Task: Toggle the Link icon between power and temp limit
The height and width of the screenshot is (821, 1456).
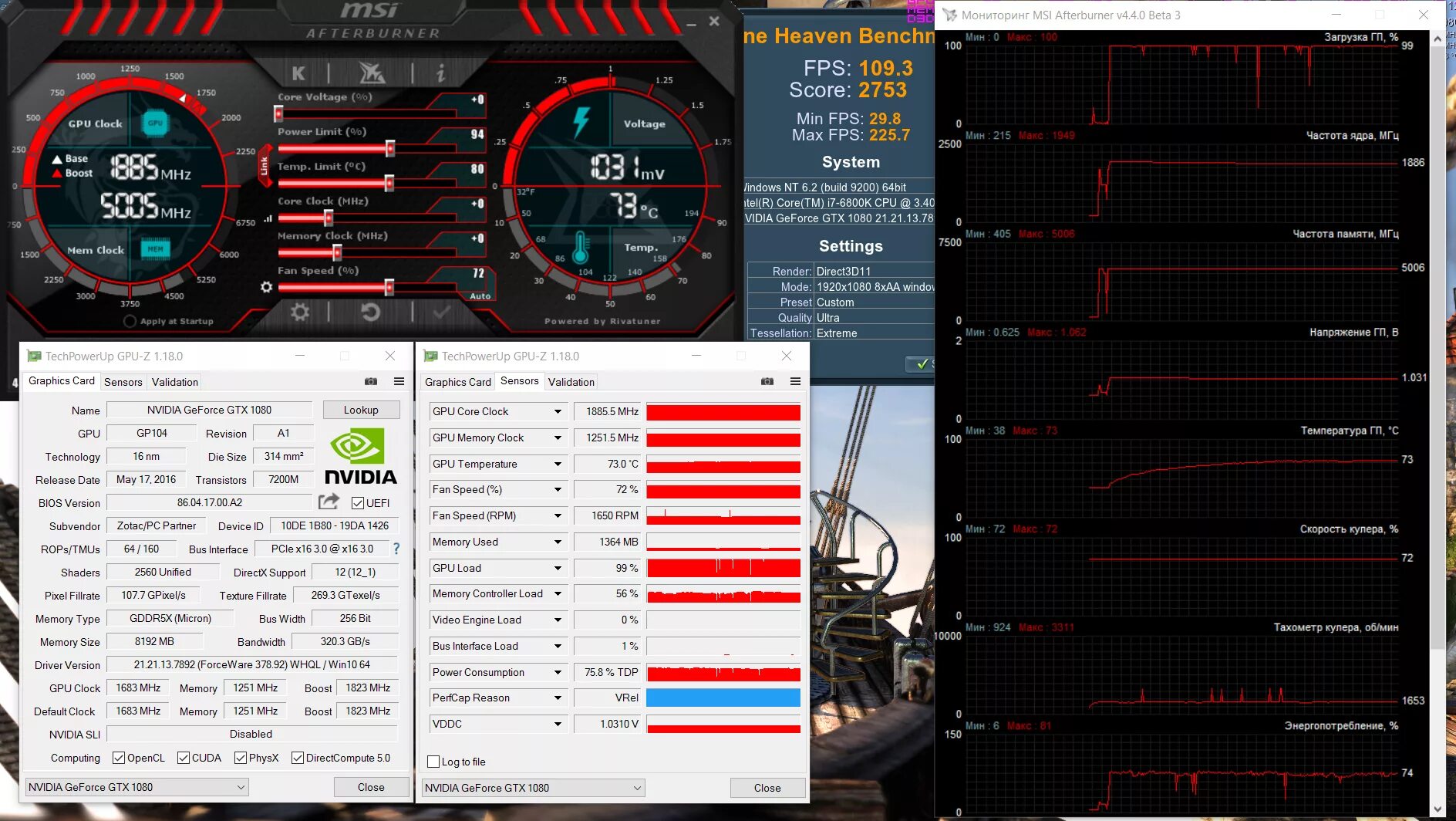Action: click(x=264, y=165)
